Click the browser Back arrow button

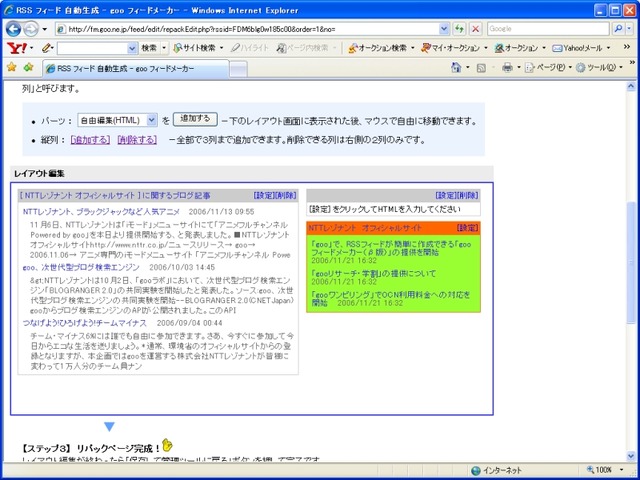15,28
